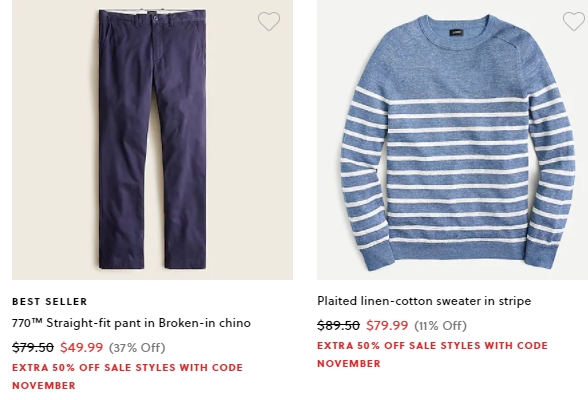
Task: Click the brand tag inside the sweater collar
Action: coord(456,32)
